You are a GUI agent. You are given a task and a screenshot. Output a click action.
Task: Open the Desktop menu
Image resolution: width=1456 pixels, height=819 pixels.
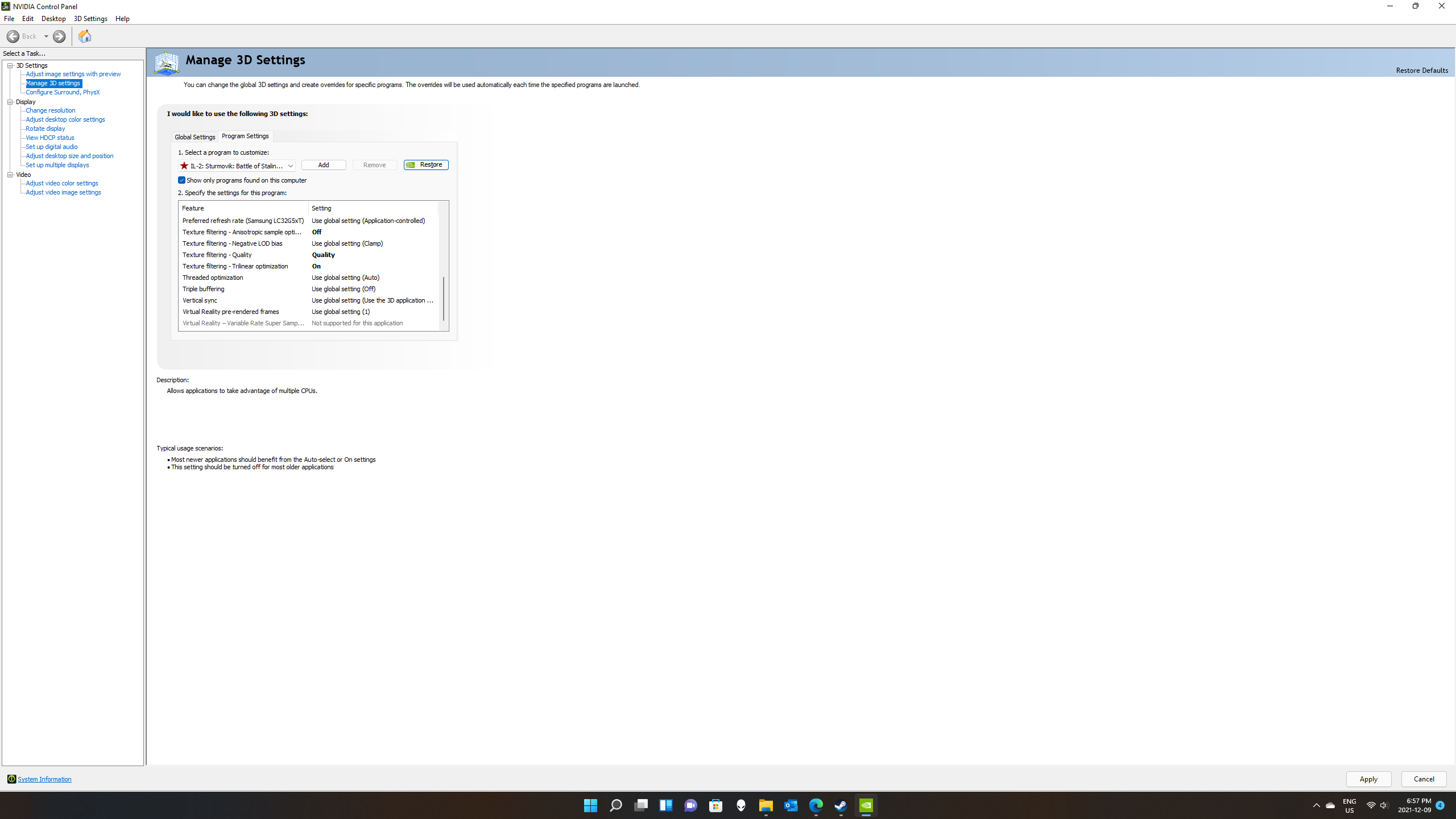(53, 19)
